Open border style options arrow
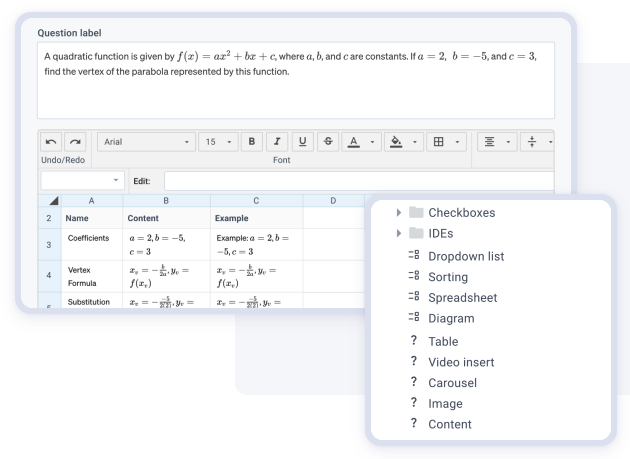 (x=457, y=142)
